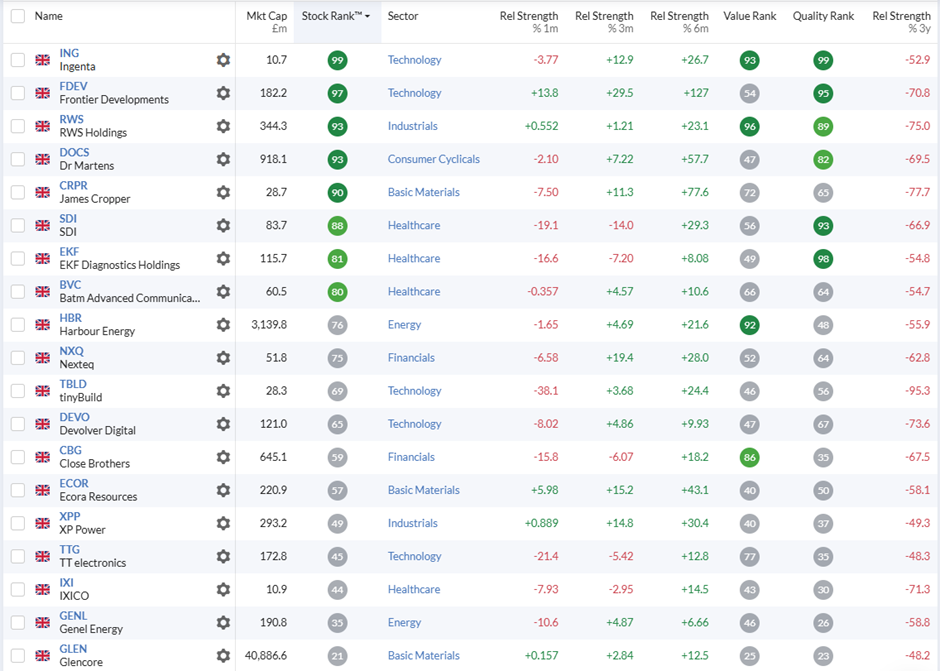The width and height of the screenshot is (940, 671).
Task: Tick the checkbox for the Genel Energy row
Action: pos(18,622)
